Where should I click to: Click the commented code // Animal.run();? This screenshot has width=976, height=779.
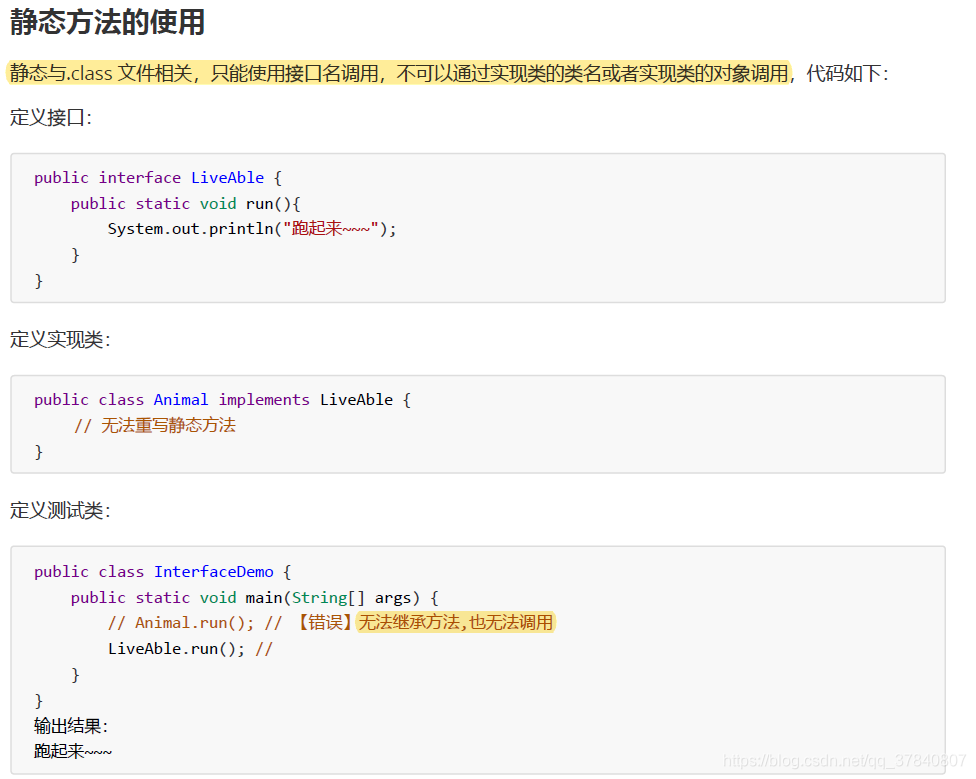181,623
